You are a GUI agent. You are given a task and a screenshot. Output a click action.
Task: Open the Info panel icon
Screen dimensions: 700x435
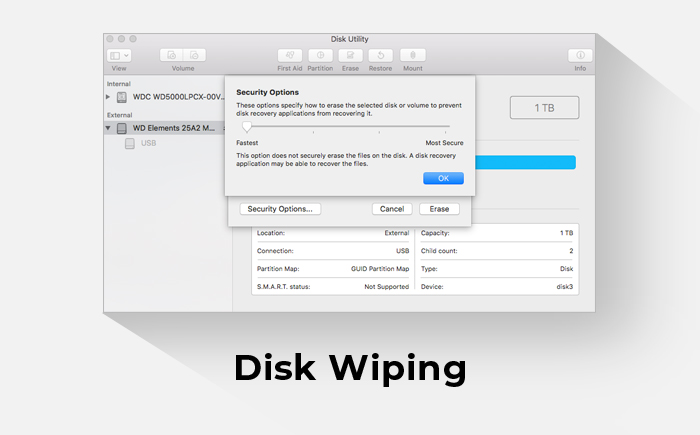[579, 55]
